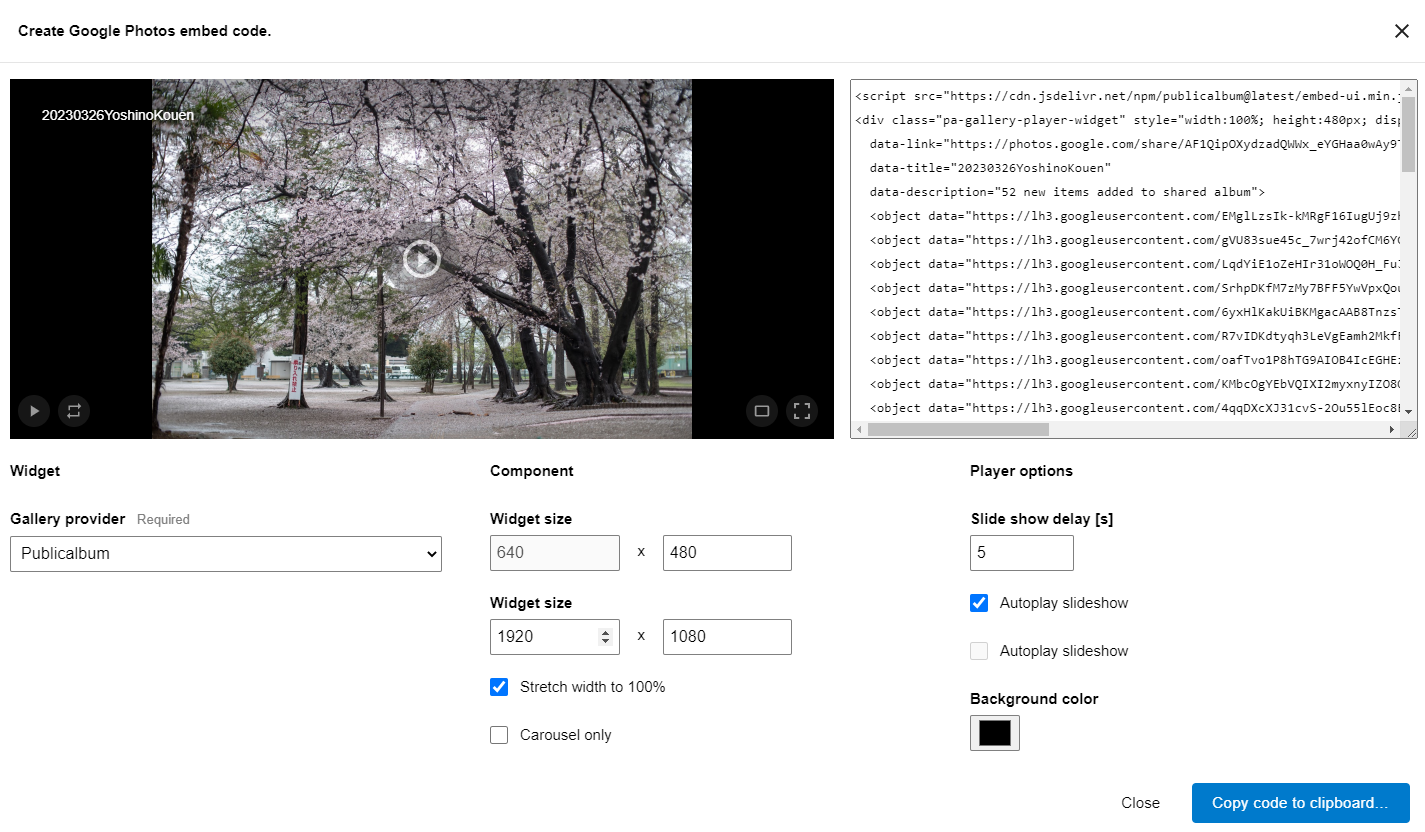The image size is (1425, 832).
Task: Uncheck Stretch width to 100% checkbox
Action: click(x=499, y=687)
